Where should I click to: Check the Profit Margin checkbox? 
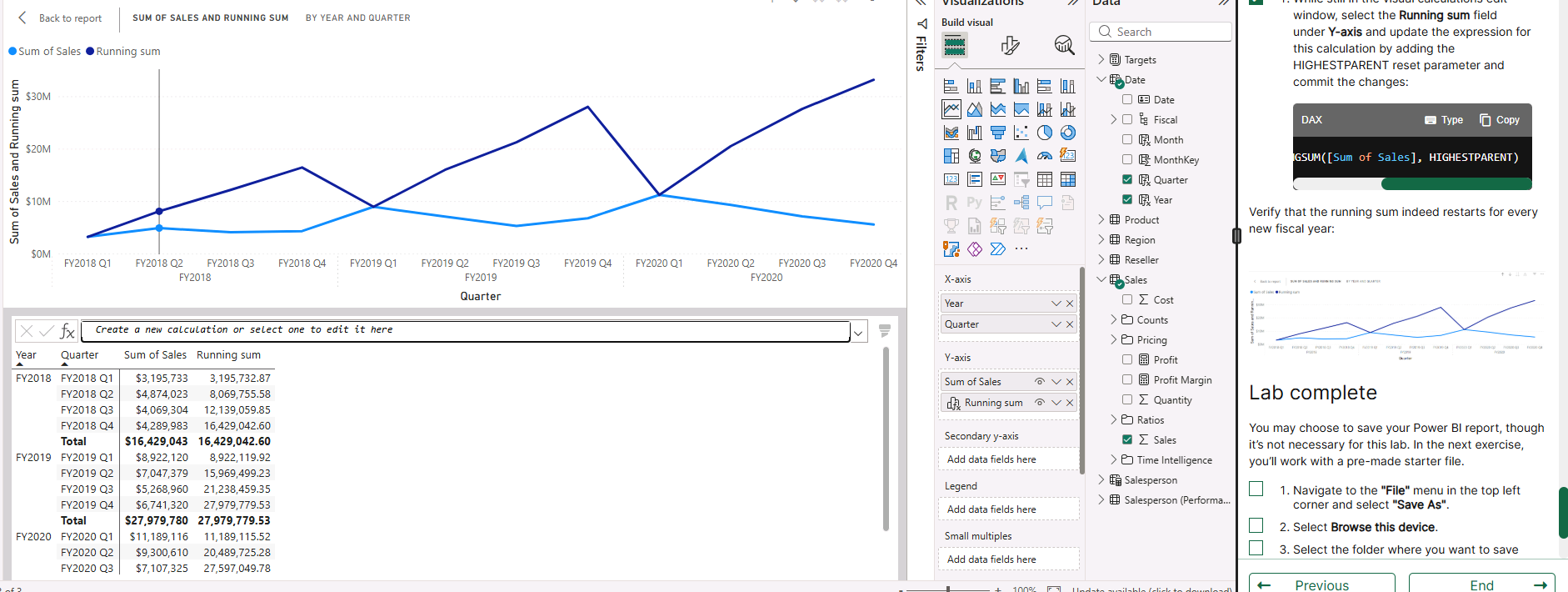[x=1127, y=379]
